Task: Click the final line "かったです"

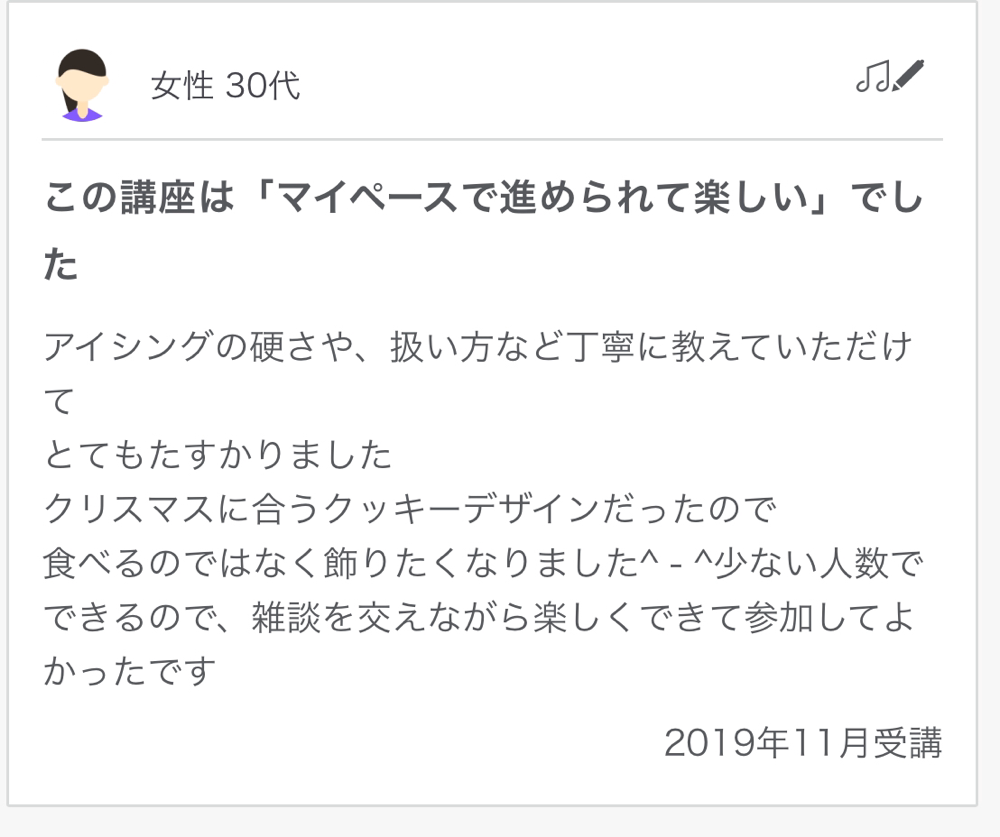Action: (x=130, y=672)
